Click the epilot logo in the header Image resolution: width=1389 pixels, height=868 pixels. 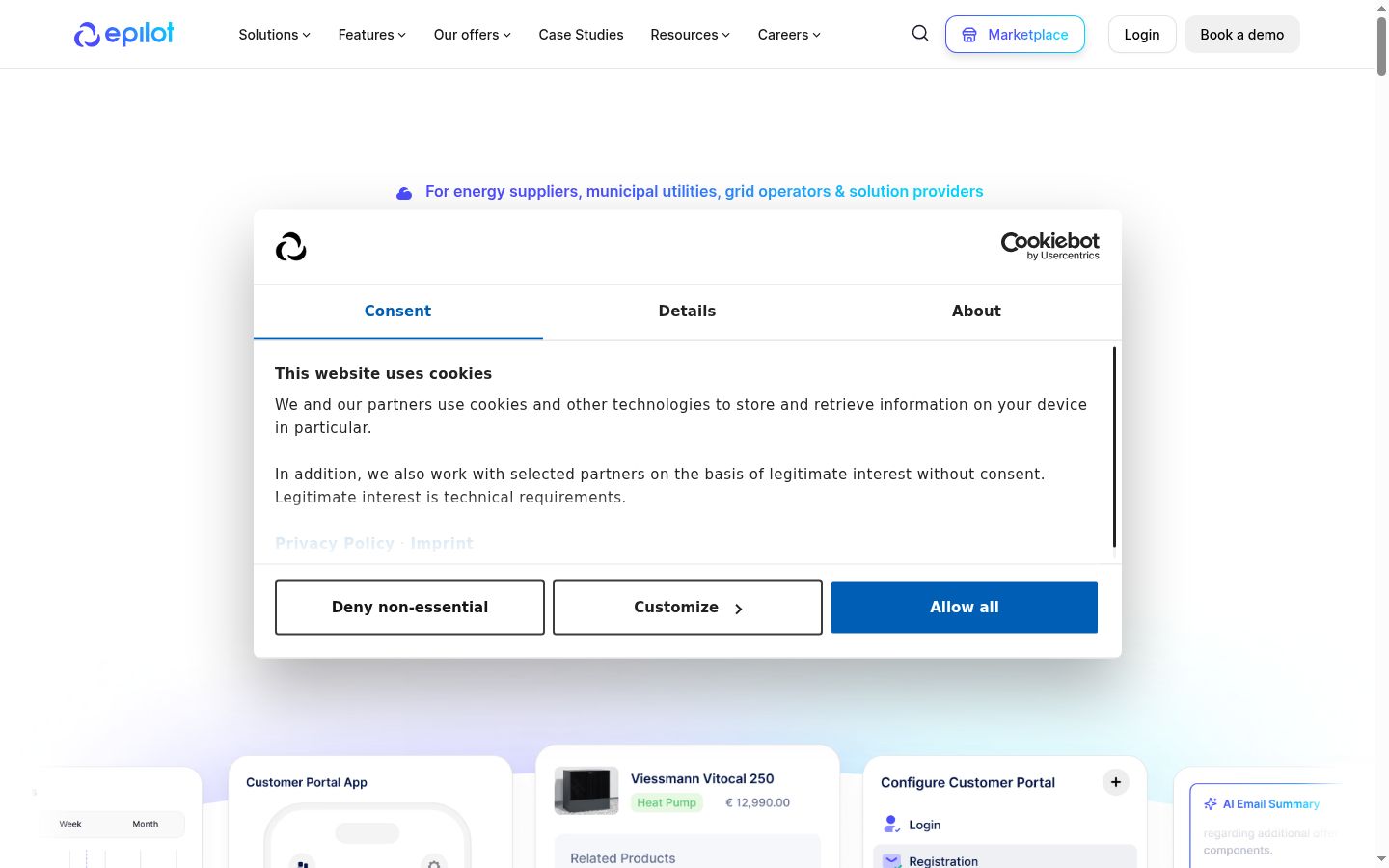pyautogui.click(x=123, y=34)
